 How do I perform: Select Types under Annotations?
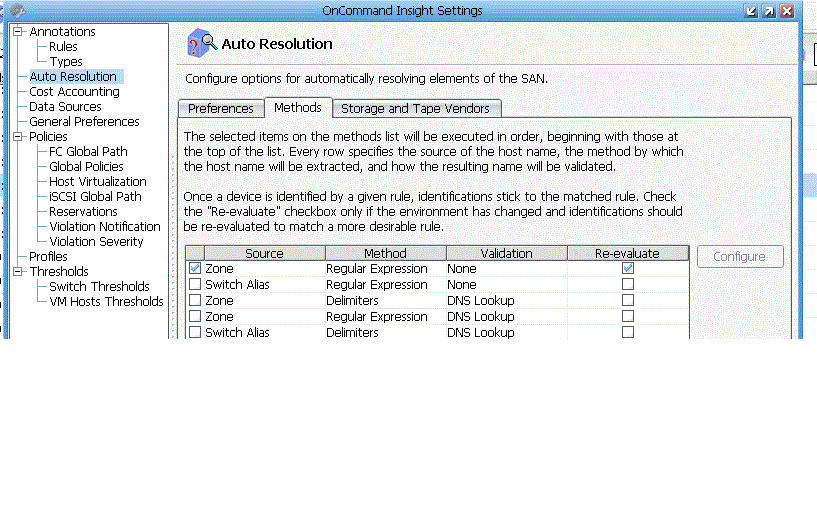tap(66, 61)
